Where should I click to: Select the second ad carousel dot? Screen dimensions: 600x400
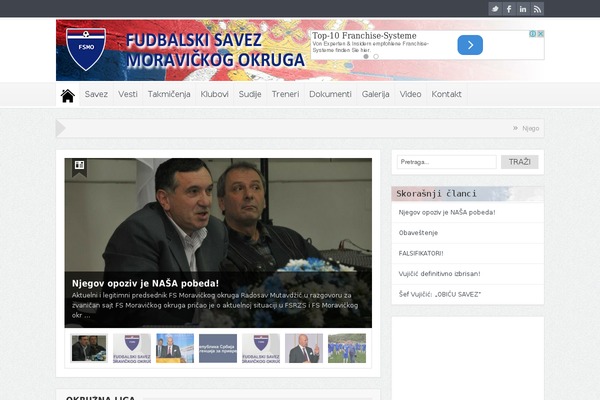[x=376, y=56]
